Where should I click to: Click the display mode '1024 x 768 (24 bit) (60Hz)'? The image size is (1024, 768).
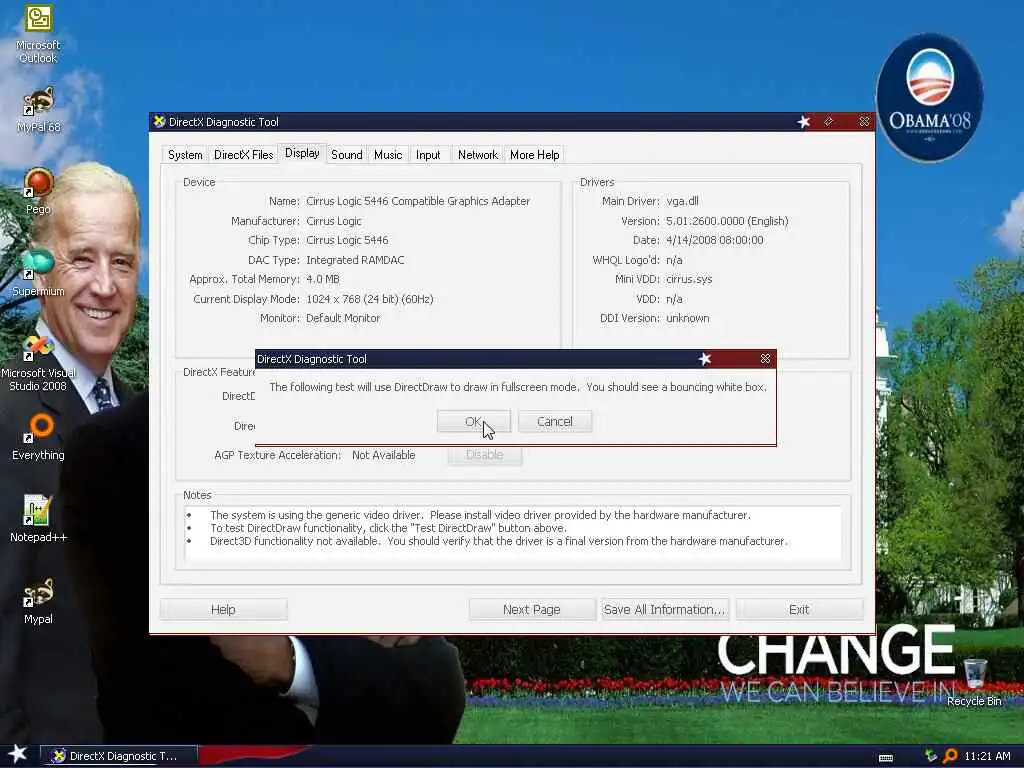[x=370, y=299]
